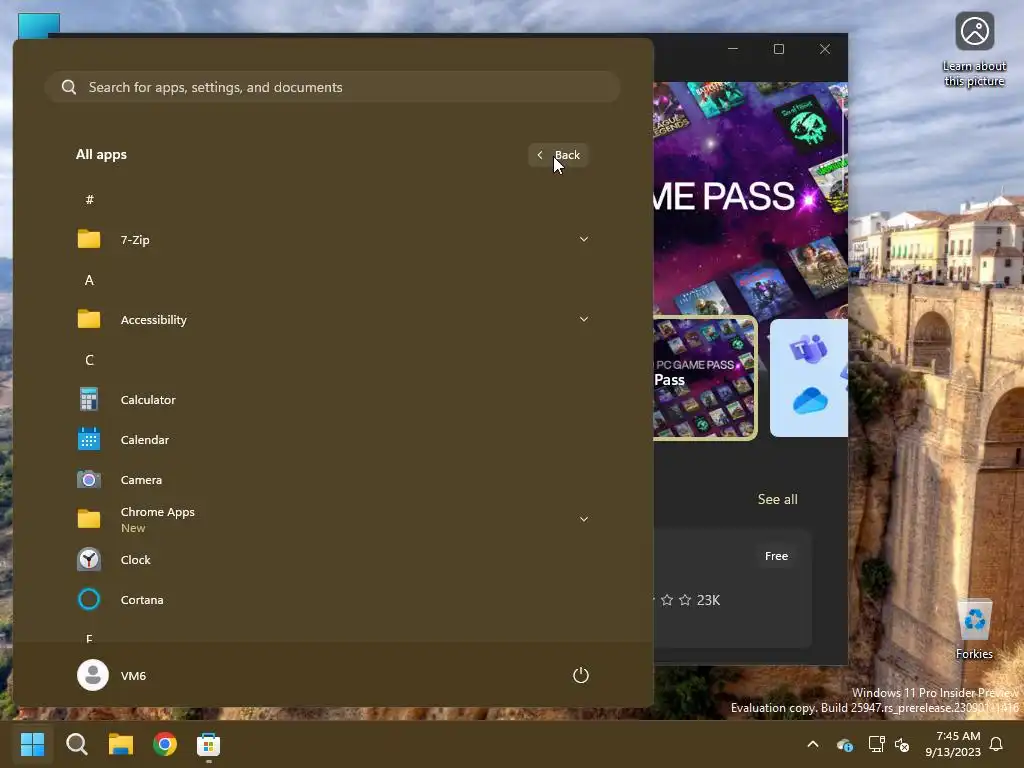Open the Chrome Apps folder icon
Screen dimensions: 1024x768
point(89,519)
